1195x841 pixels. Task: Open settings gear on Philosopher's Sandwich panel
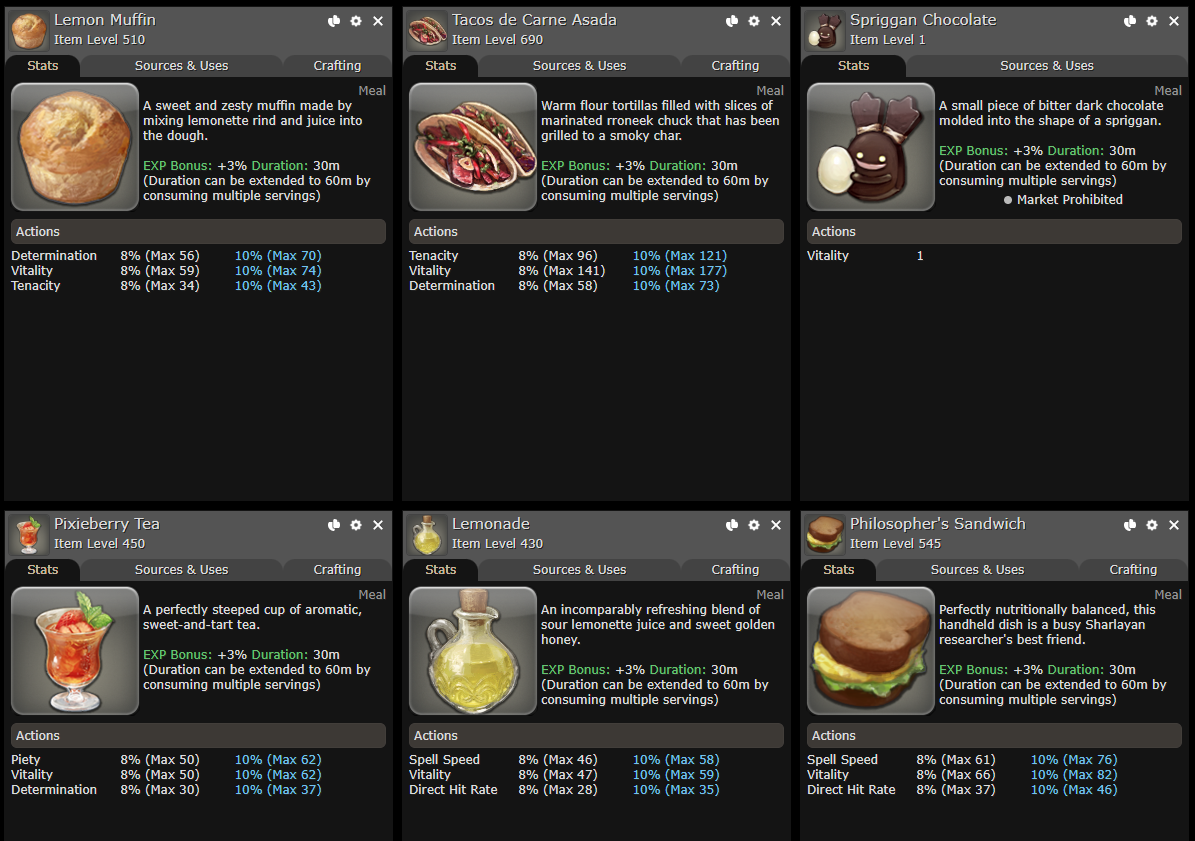click(x=1152, y=525)
